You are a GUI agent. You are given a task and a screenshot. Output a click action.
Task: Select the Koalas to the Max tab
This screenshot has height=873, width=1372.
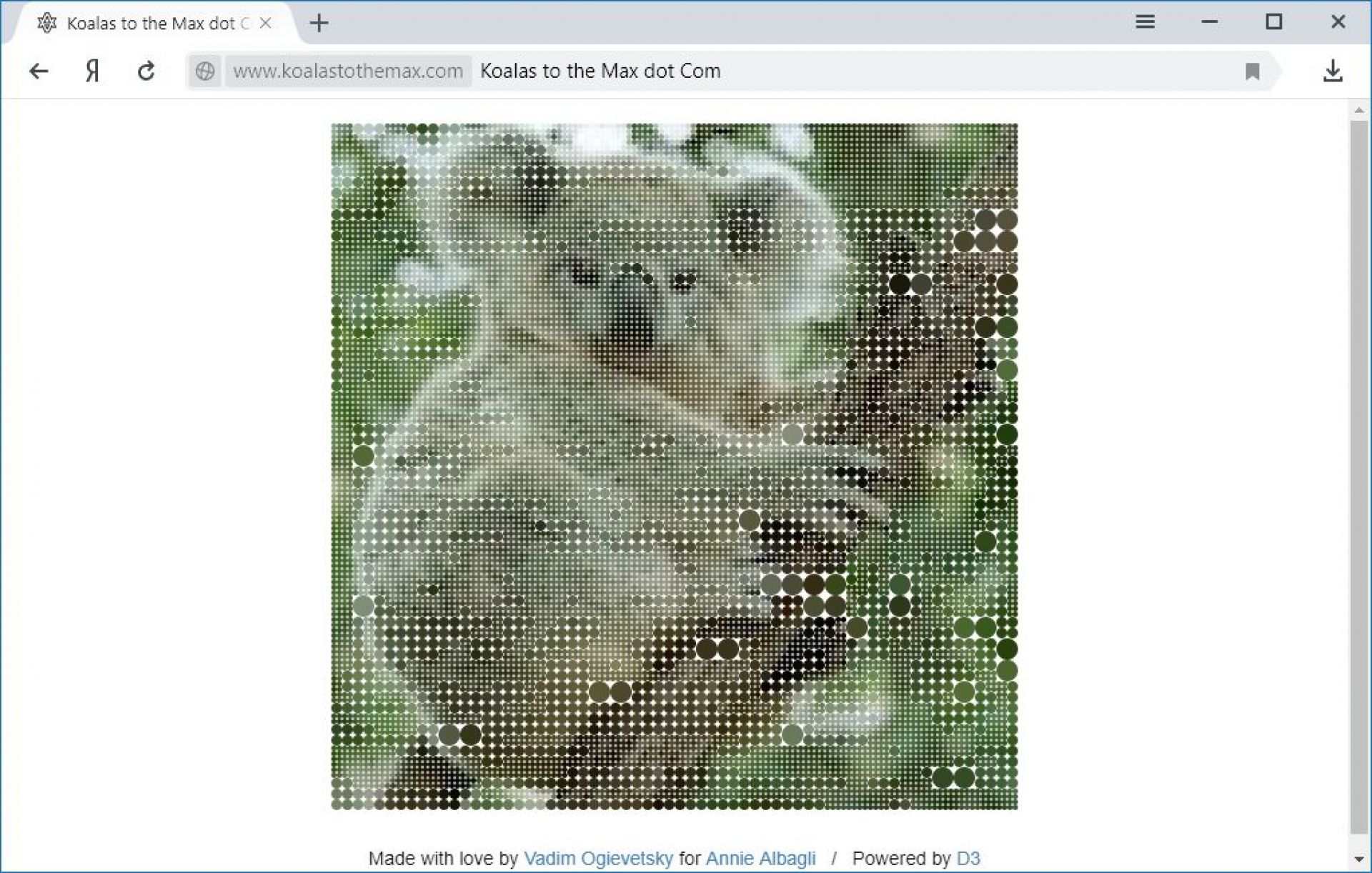pyautogui.click(x=150, y=24)
